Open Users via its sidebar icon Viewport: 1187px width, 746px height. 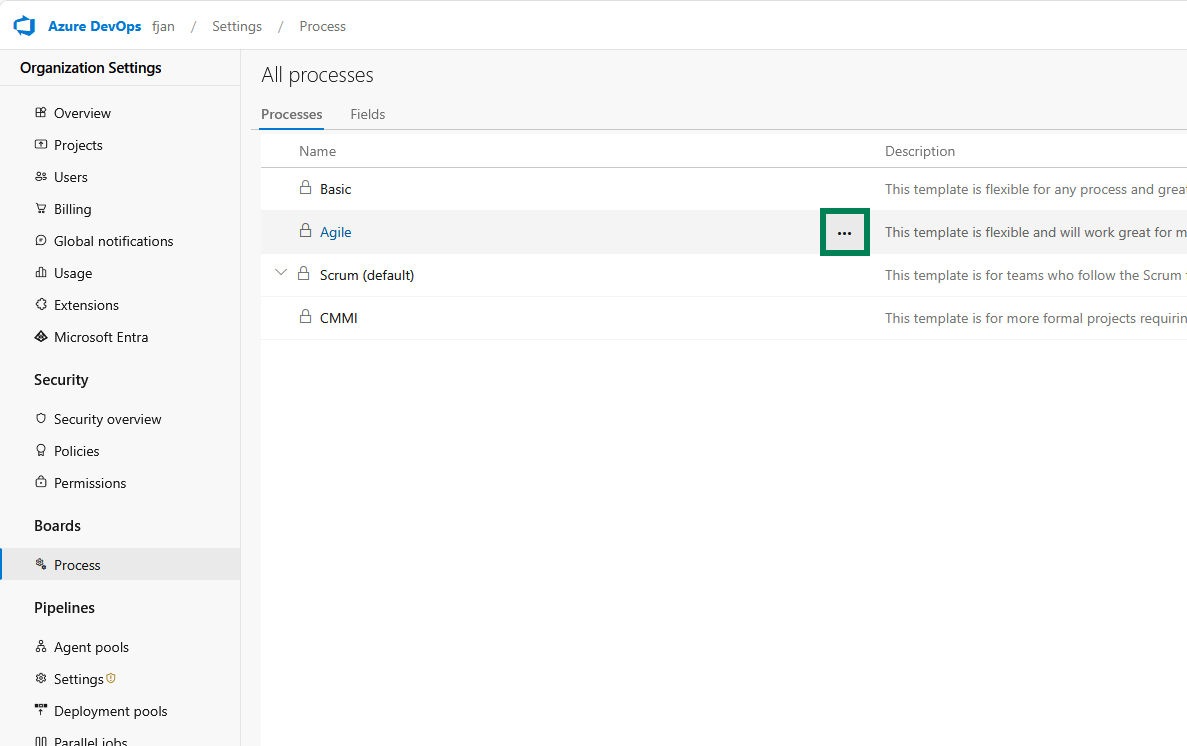click(40, 177)
